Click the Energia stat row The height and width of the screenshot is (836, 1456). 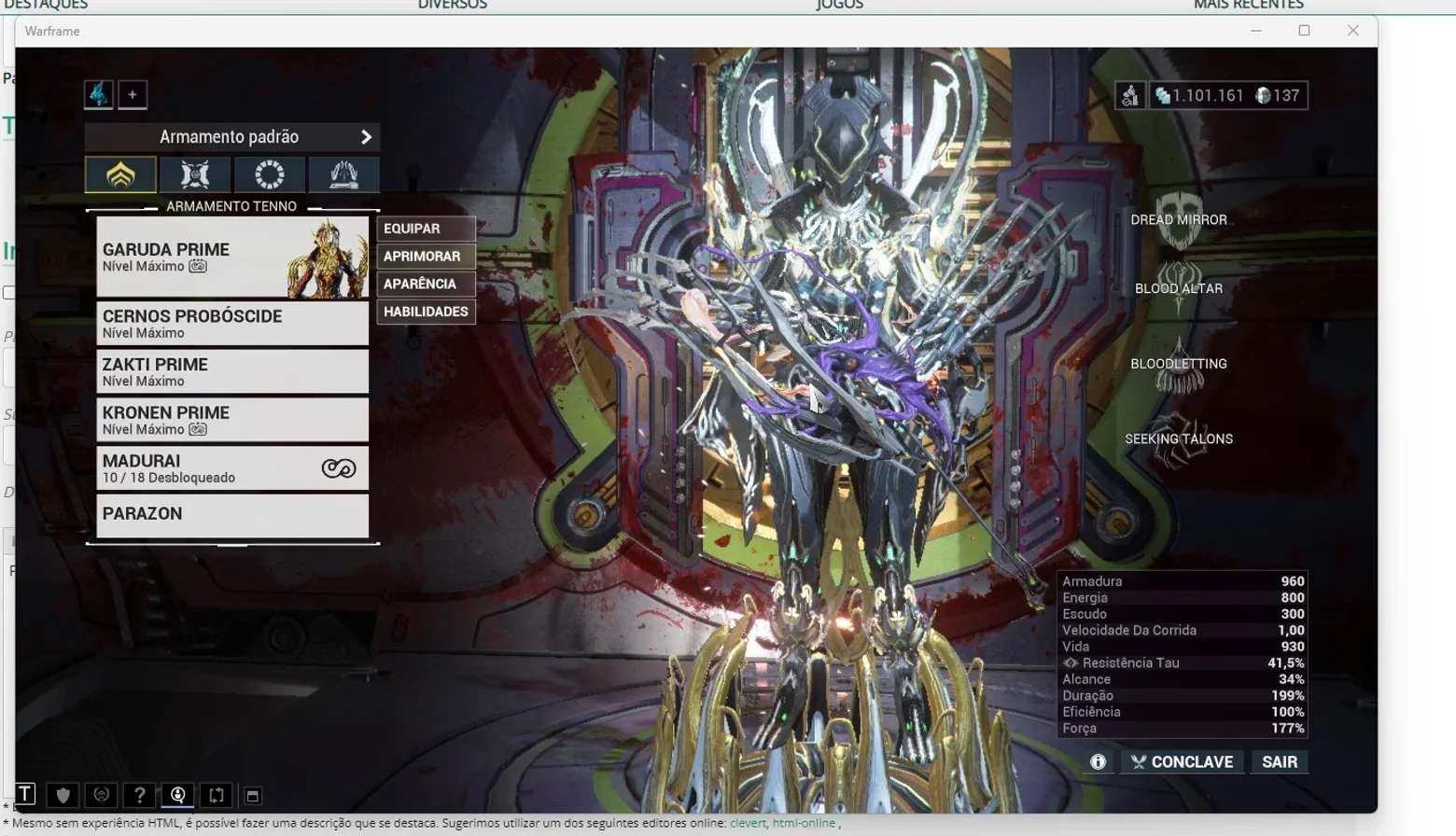pyautogui.click(x=1183, y=598)
